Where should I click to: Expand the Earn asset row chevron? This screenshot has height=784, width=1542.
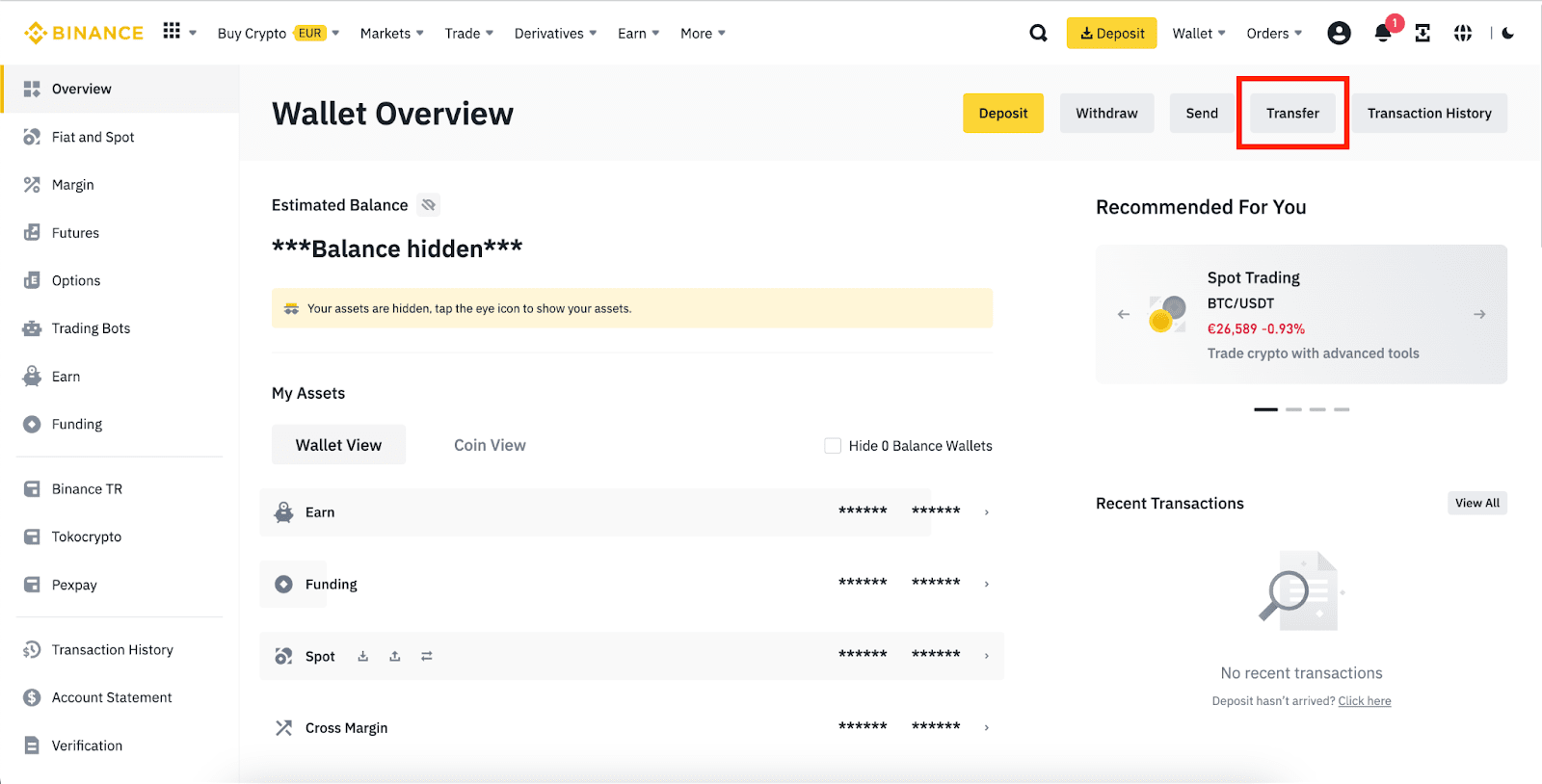click(987, 512)
